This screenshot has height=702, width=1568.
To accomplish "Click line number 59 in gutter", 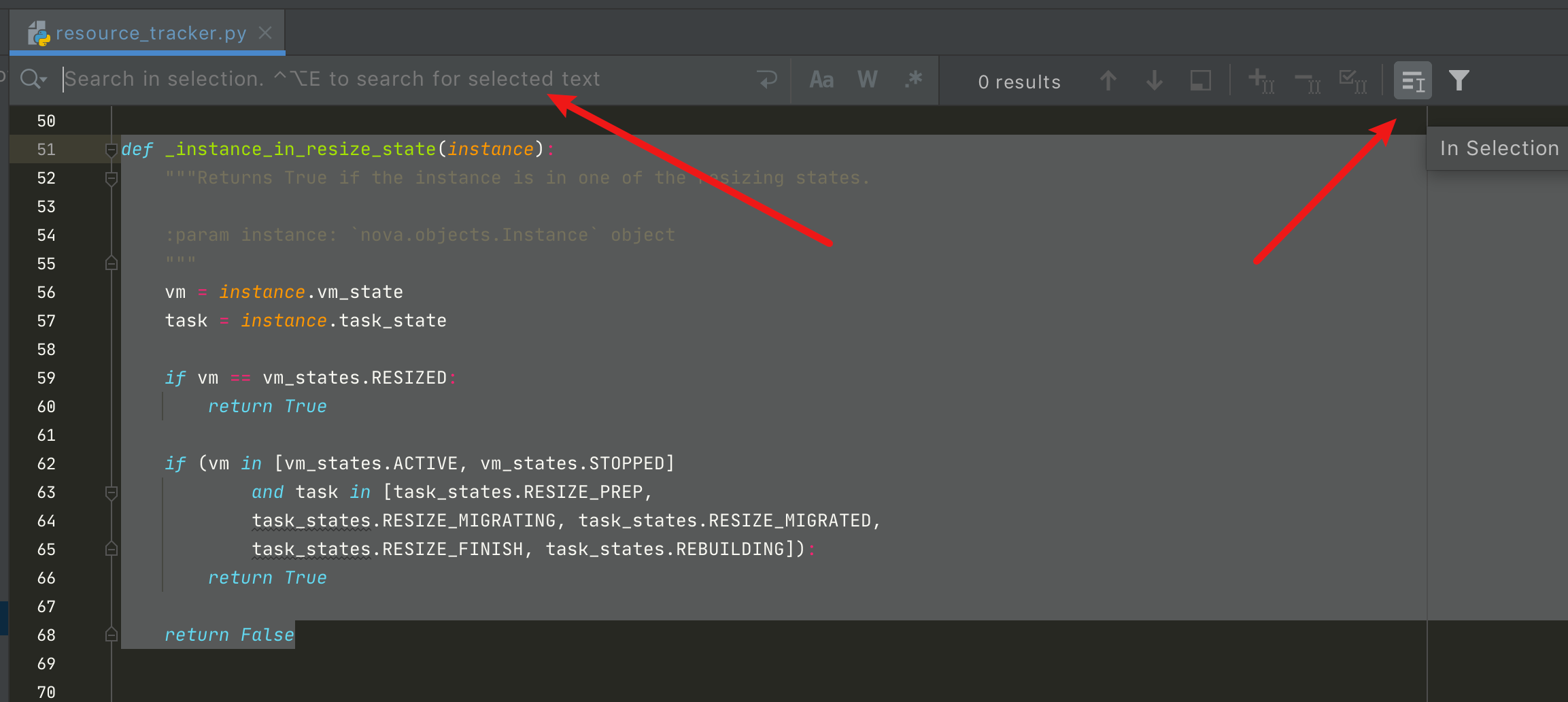I will tap(46, 378).
